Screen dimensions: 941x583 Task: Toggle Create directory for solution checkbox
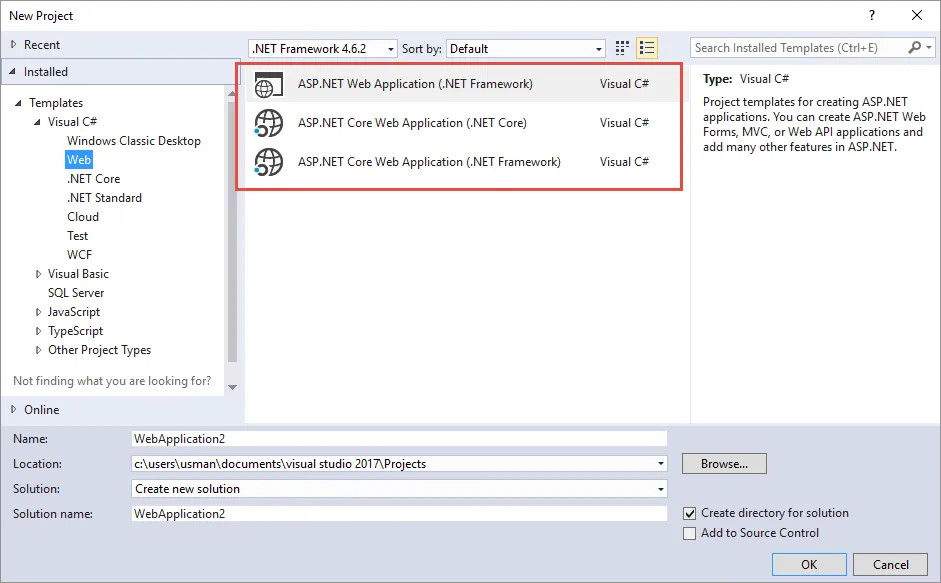click(690, 513)
